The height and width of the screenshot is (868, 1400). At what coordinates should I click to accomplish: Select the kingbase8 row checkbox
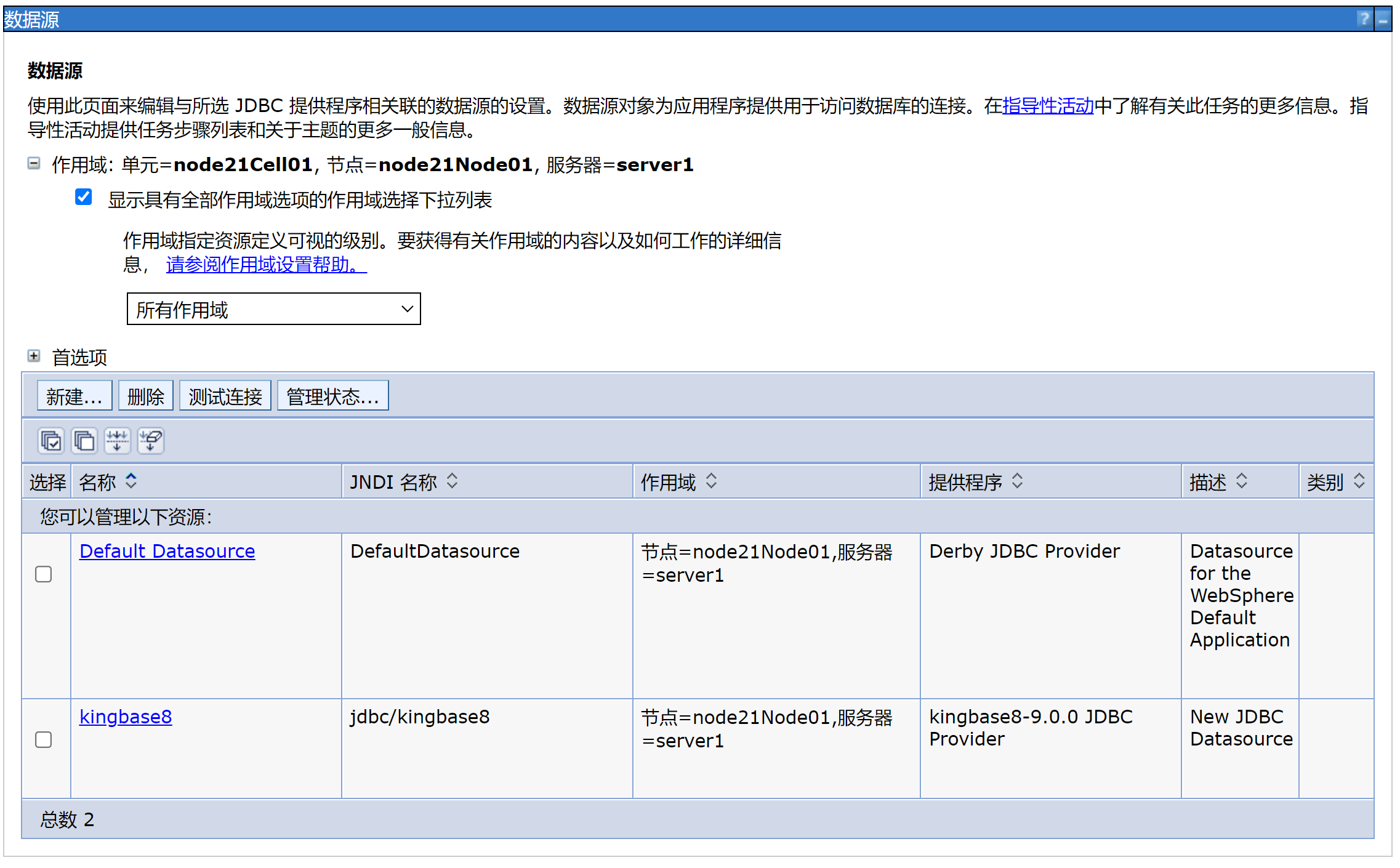pyautogui.click(x=44, y=740)
